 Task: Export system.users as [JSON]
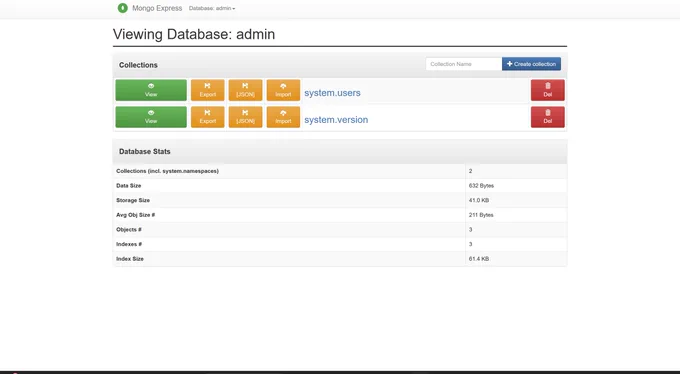245,90
